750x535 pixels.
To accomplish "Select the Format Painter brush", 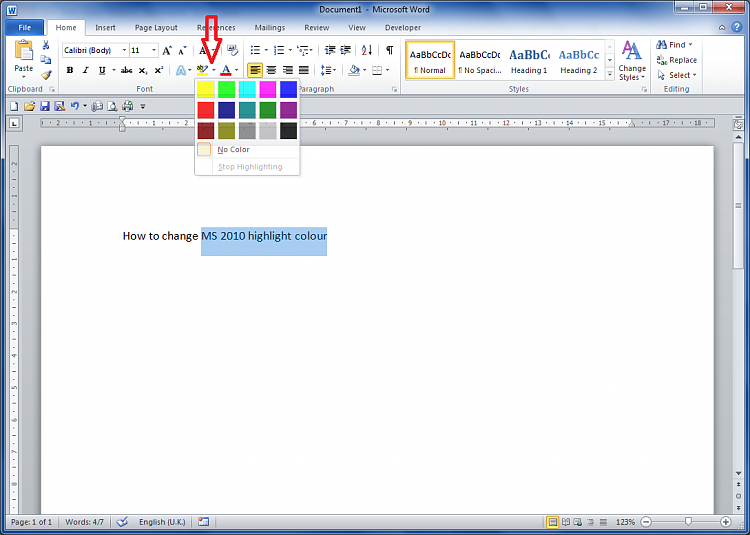I will pos(46,75).
